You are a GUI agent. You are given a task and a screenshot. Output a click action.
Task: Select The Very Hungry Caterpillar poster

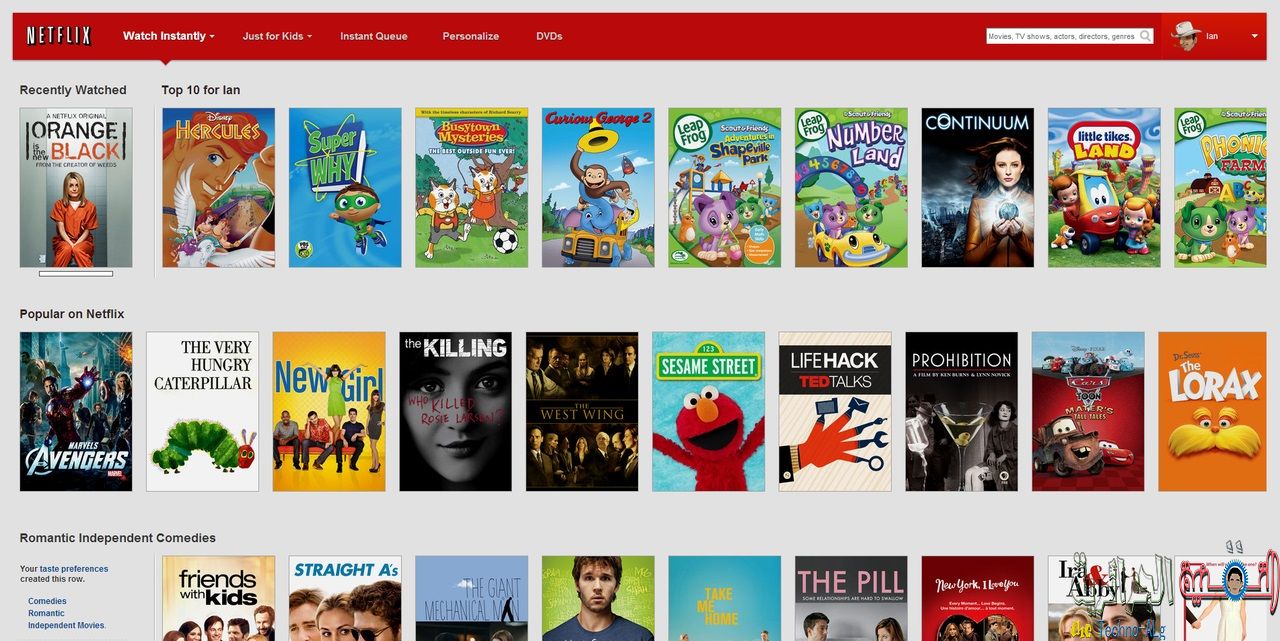coord(202,412)
